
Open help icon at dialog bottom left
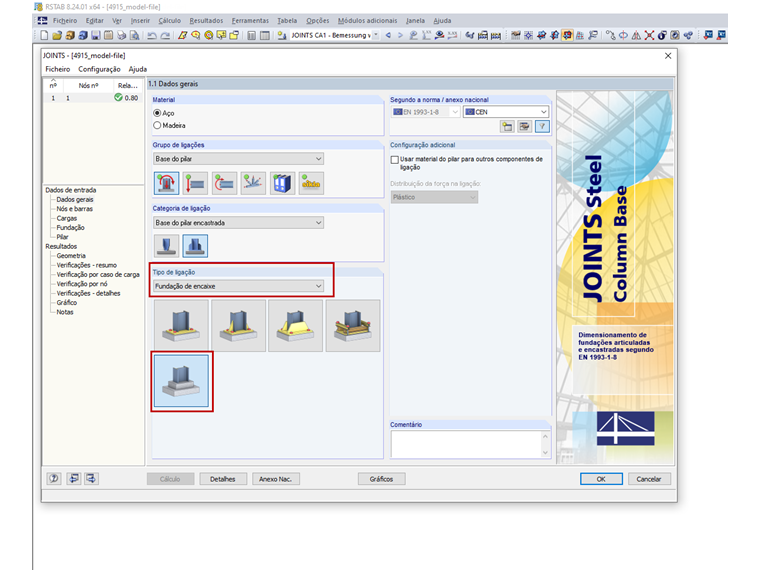click(54, 478)
